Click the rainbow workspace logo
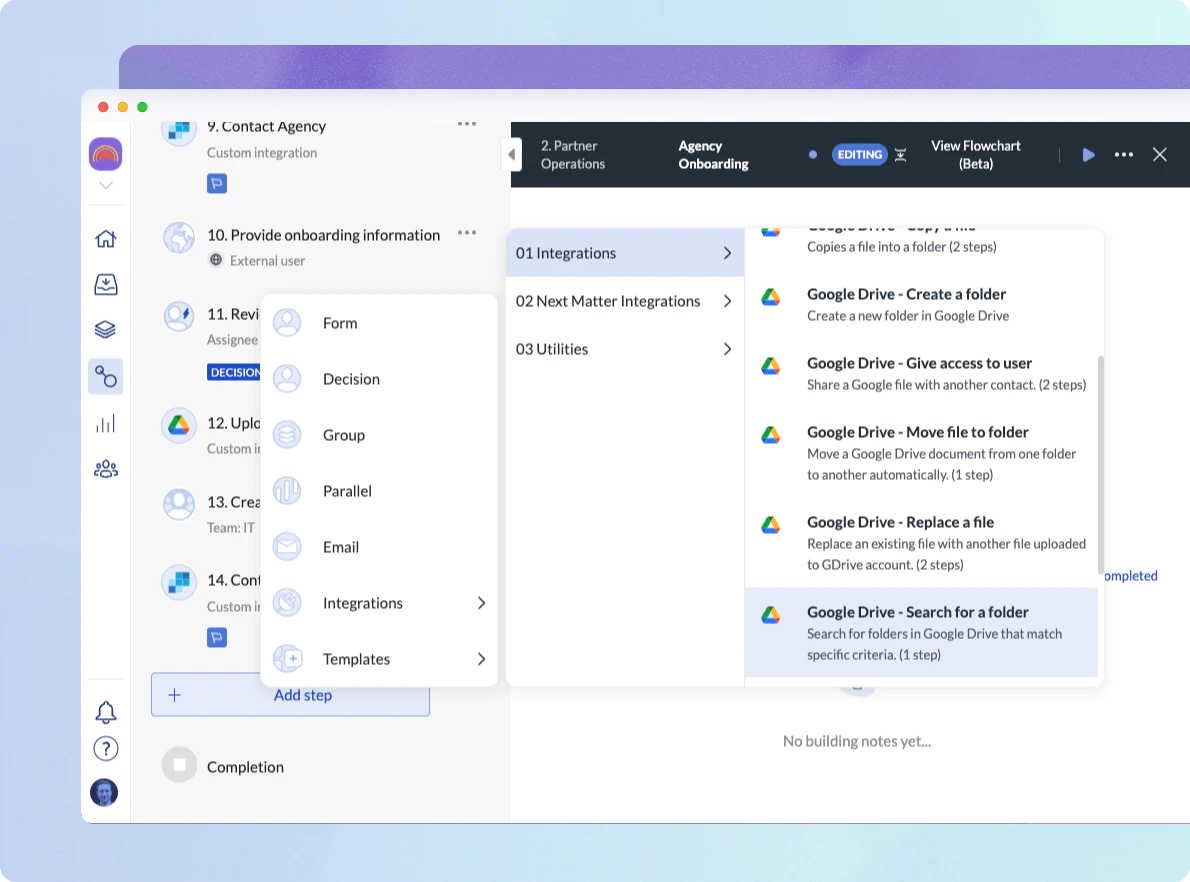Screen dimensions: 1190x882 point(105,154)
